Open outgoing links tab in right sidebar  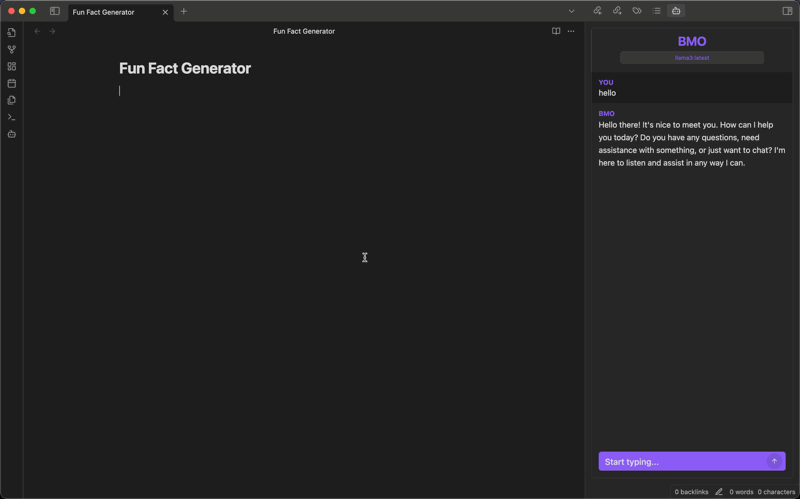click(617, 11)
